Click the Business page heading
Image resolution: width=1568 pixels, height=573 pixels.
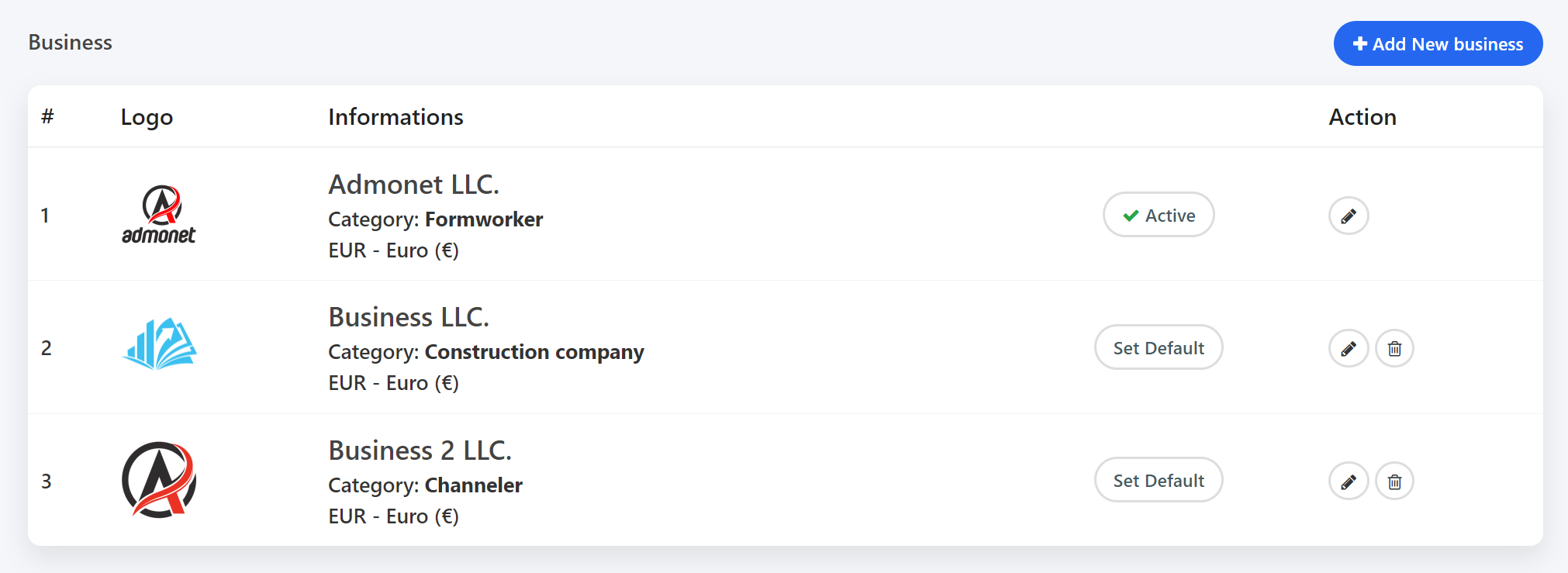(70, 43)
